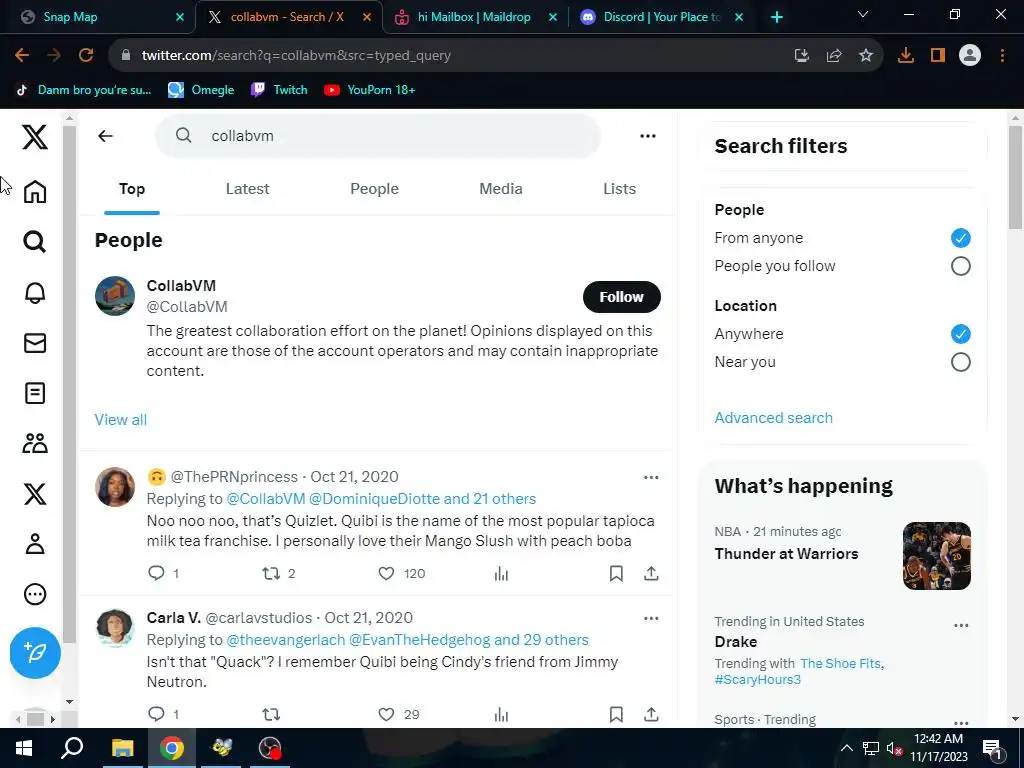Share ThePRNprincess post
The width and height of the screenshot is (1024, 768).
pos(651,573)
